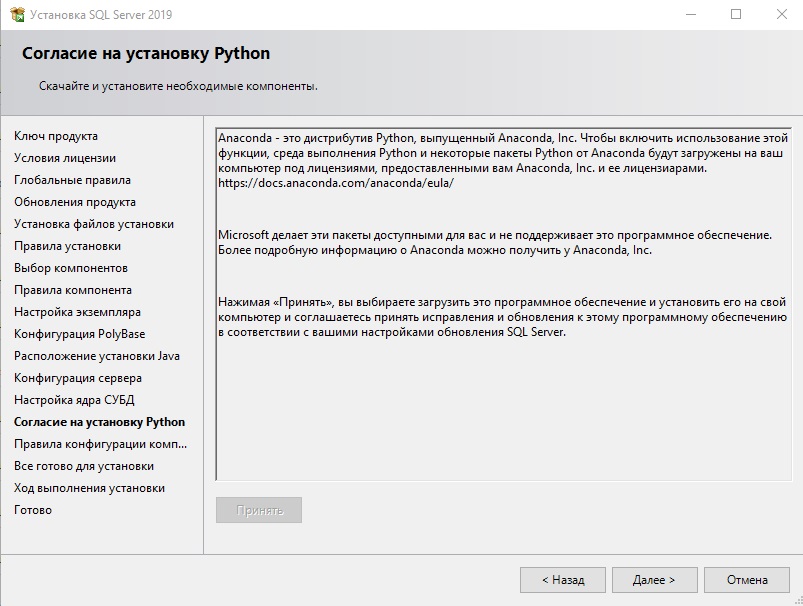Select the Ключ продукта step
803x606 pixels.
click(x=56, y=136)
